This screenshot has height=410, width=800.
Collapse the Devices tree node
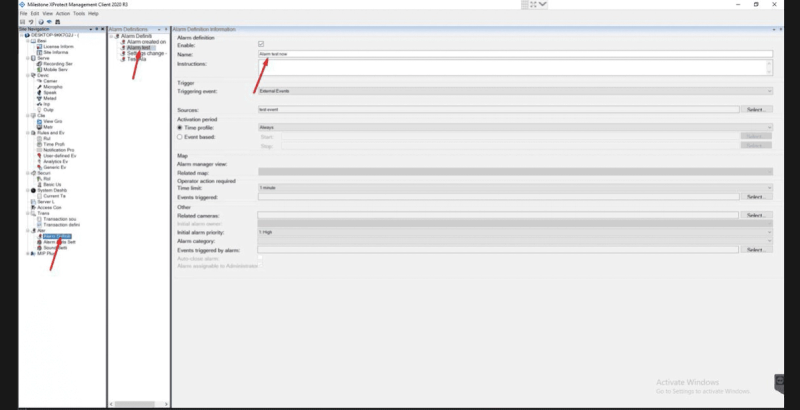coord(29,75)
